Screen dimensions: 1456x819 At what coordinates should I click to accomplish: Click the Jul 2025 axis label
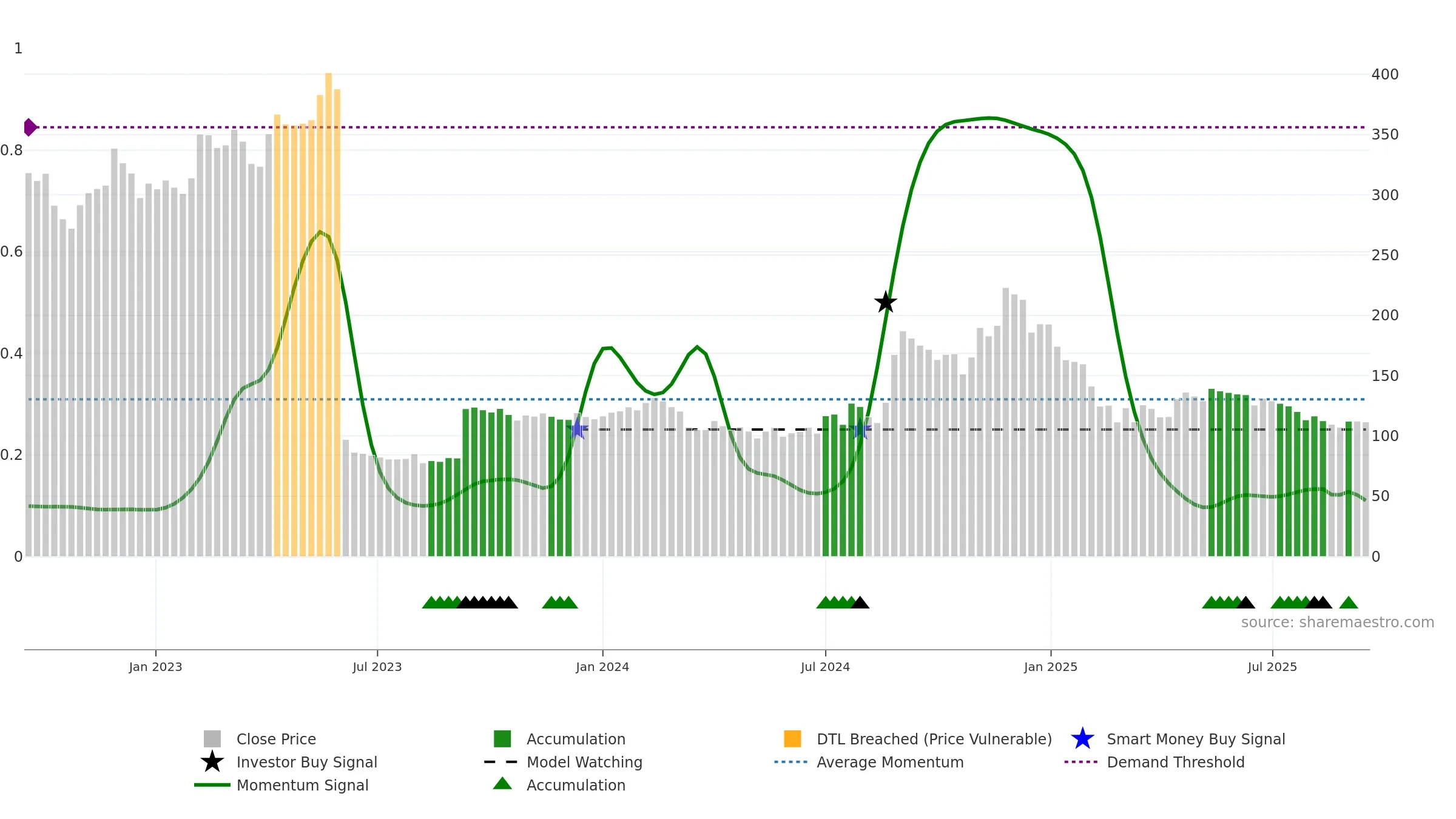[x=1272, y=667]
